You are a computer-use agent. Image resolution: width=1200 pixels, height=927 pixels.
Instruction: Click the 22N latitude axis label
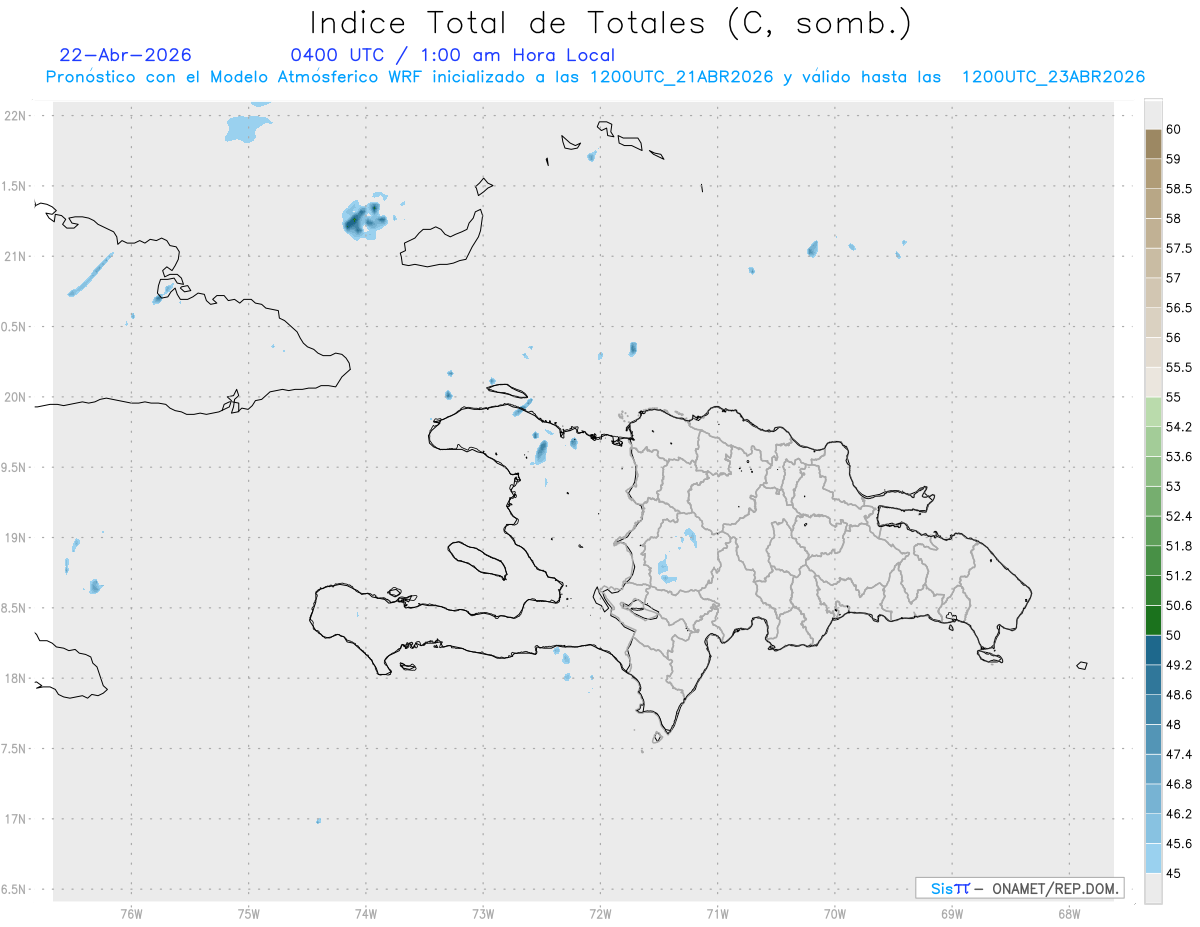(x=15, y=115)
